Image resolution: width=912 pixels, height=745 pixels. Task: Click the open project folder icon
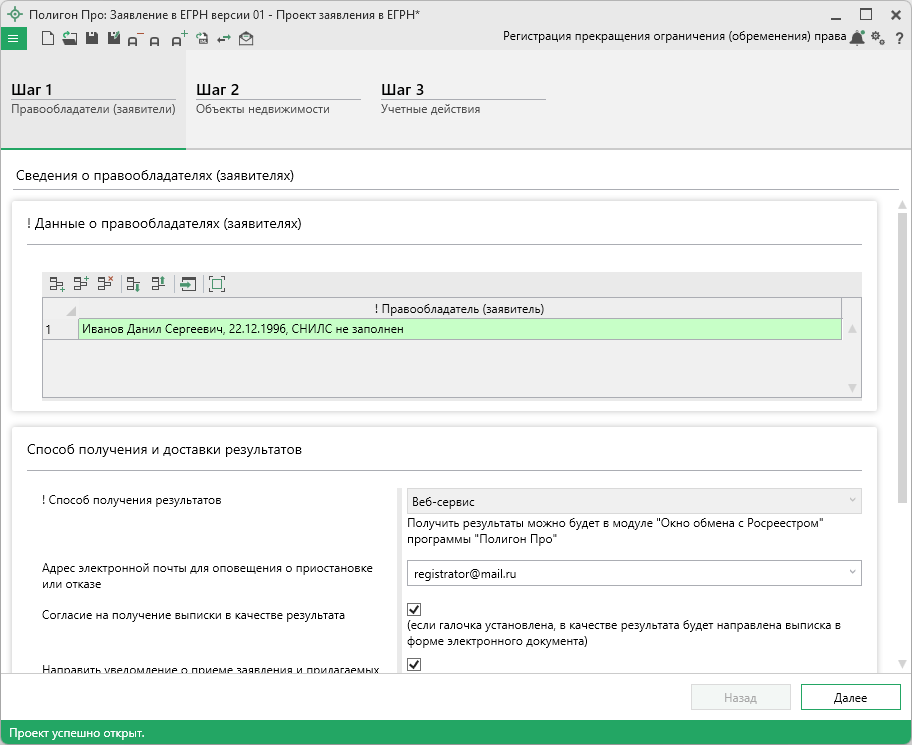click(x=69, y=39)
